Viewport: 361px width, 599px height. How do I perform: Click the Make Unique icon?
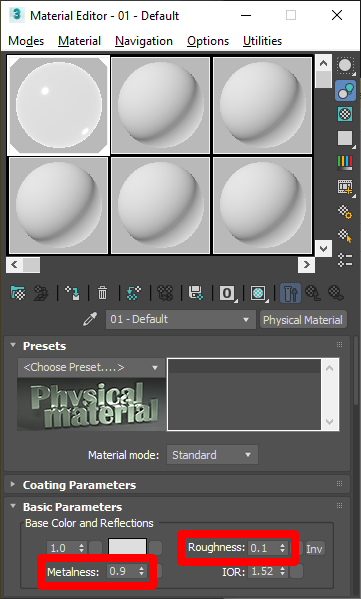(x=165, y=293)
